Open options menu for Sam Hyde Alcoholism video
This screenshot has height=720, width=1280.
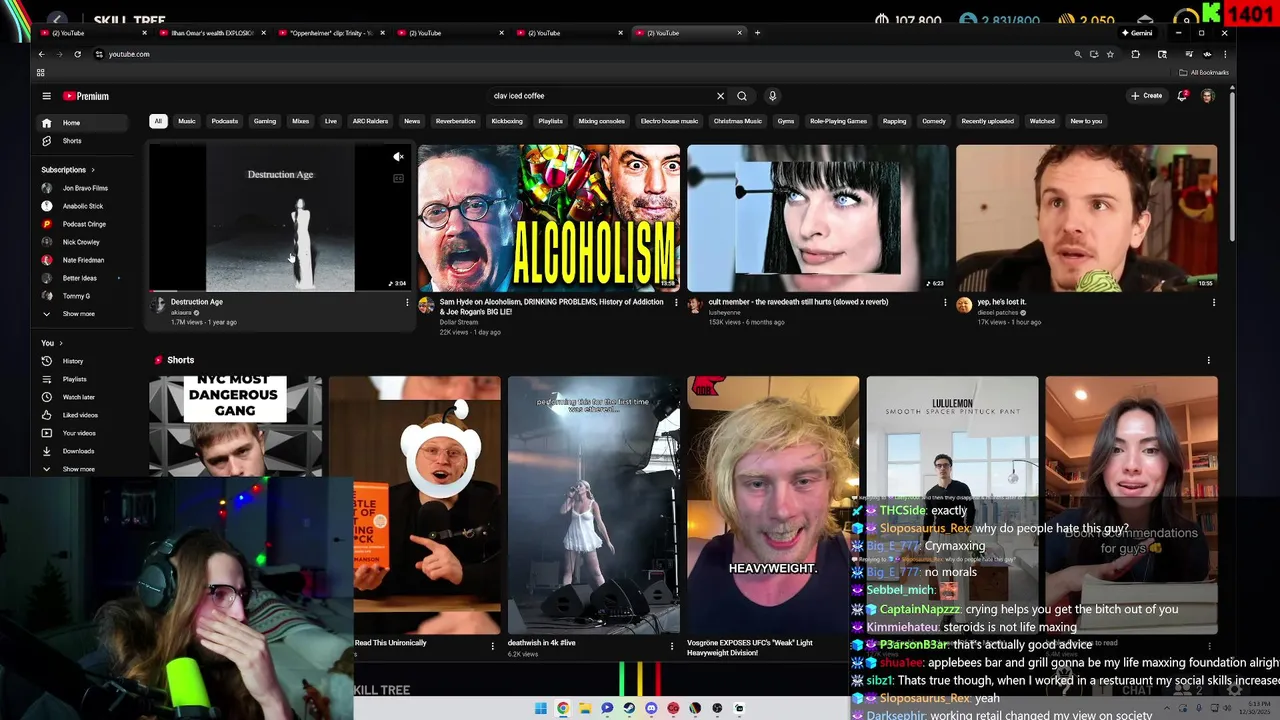(x=676, y=302)
